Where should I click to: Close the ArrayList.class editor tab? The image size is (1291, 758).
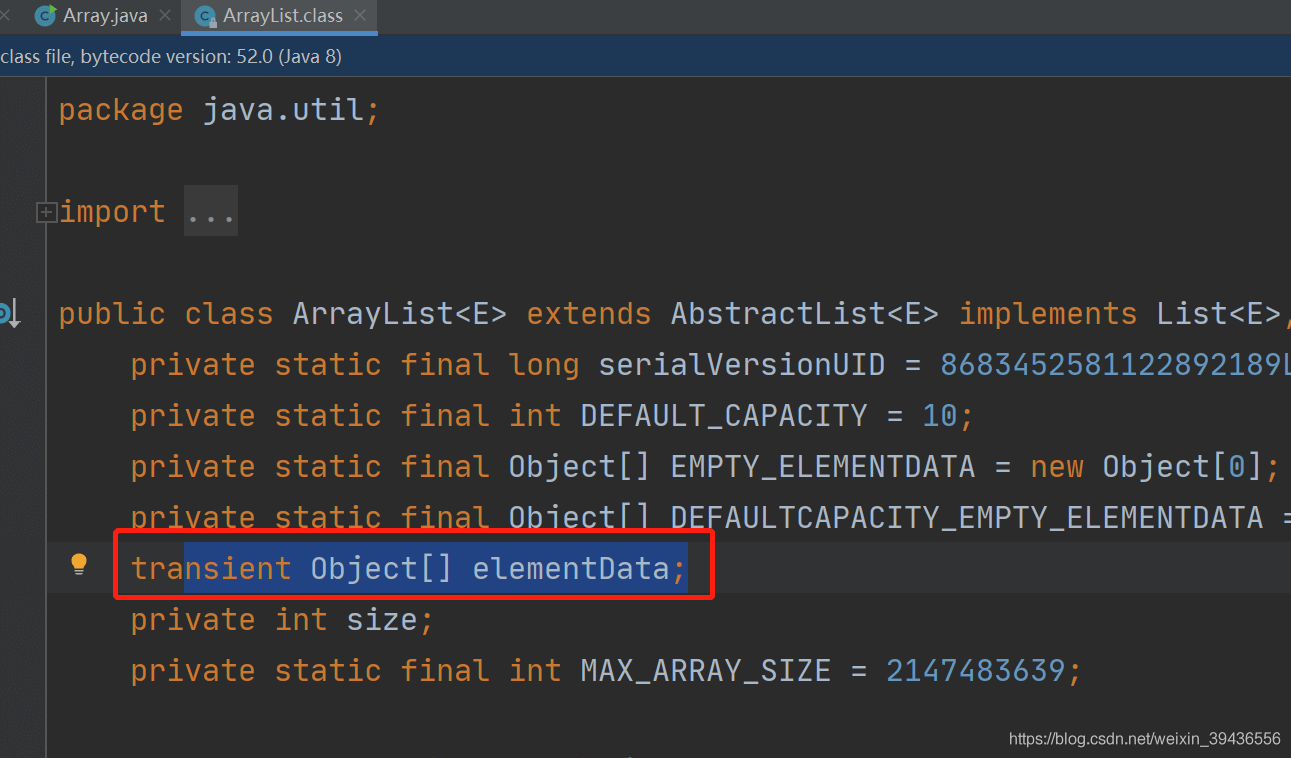click(x=360, y=16)
